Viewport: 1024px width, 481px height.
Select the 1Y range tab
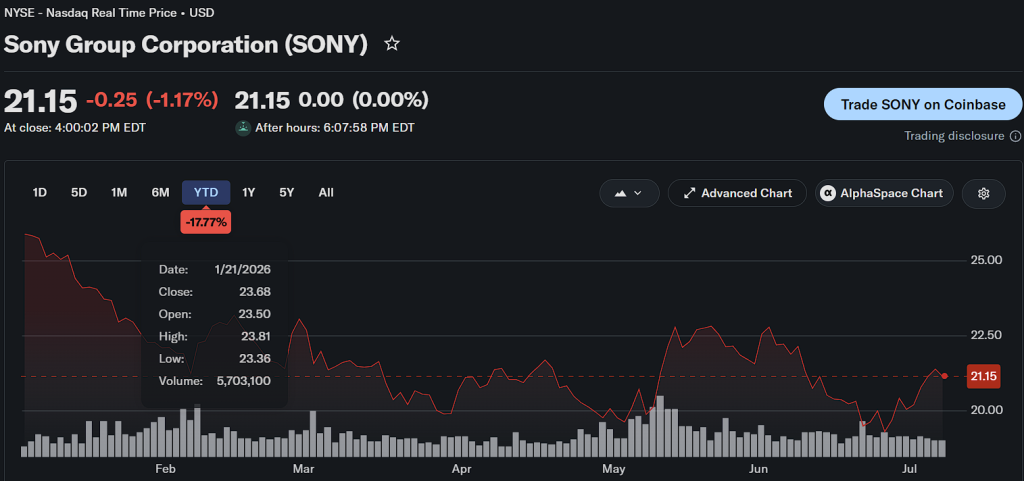(x=248, y=193)
